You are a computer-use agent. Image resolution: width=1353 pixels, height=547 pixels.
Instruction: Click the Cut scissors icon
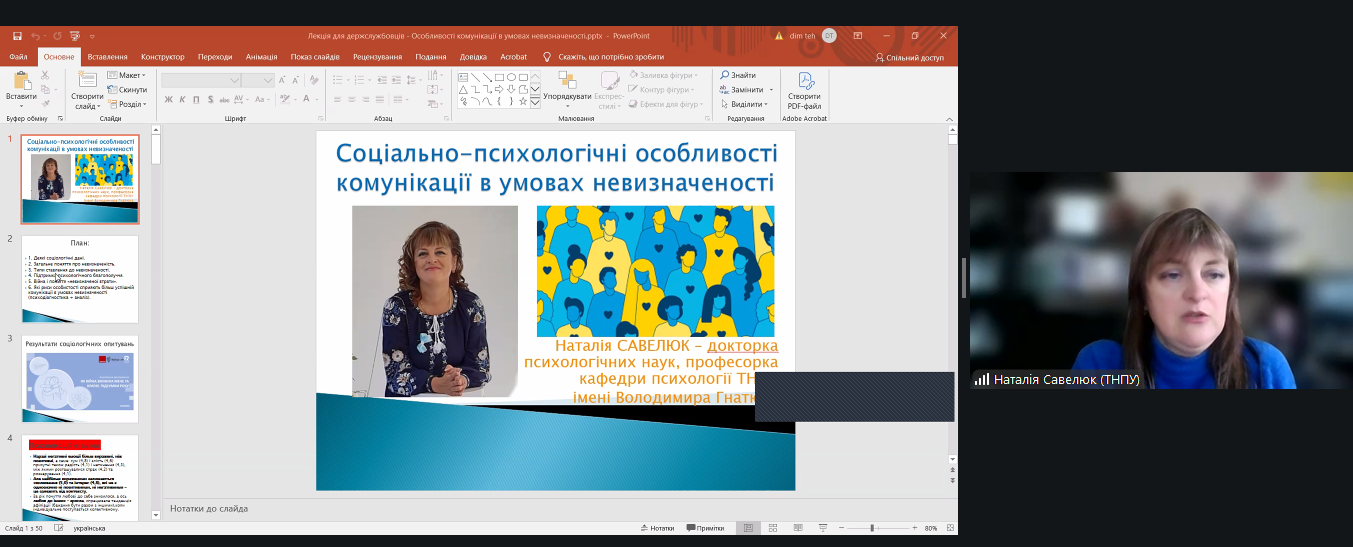[x=45, y=75]
